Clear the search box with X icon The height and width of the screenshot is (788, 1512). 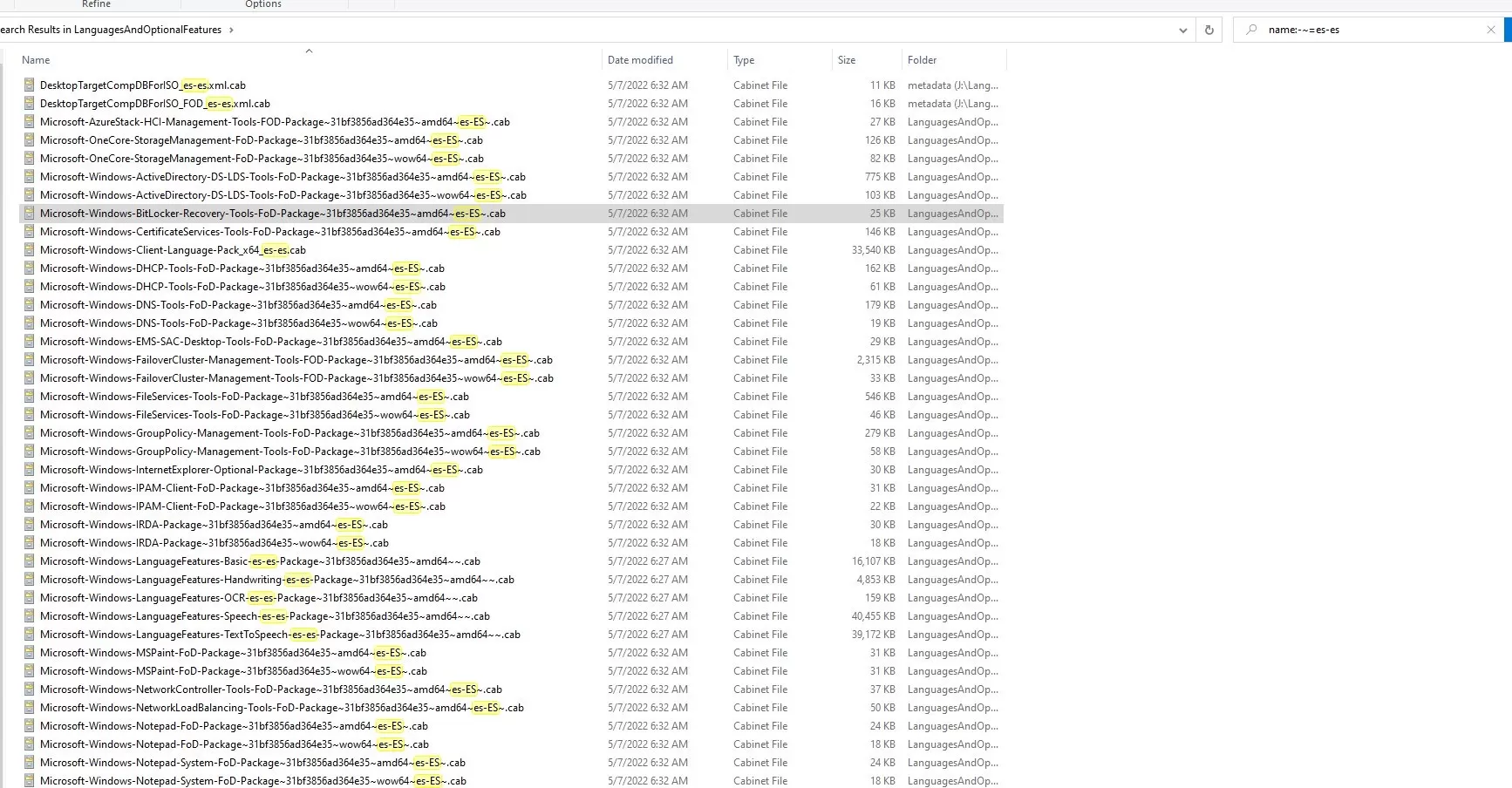pos(1490,30)
